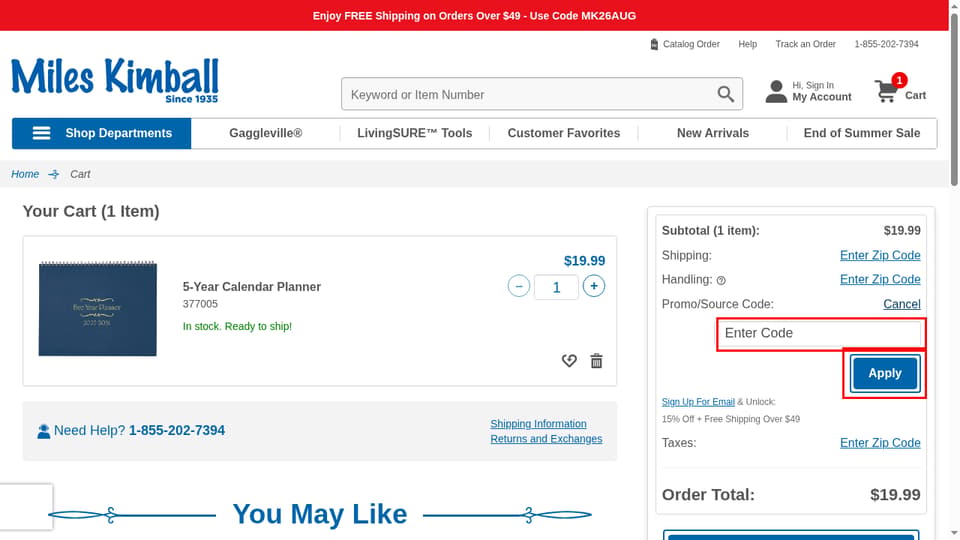Screen dimensions: 960x540
Task: Increase quantity with plus button
Action: pyautogui.click(x=594, y=286)
